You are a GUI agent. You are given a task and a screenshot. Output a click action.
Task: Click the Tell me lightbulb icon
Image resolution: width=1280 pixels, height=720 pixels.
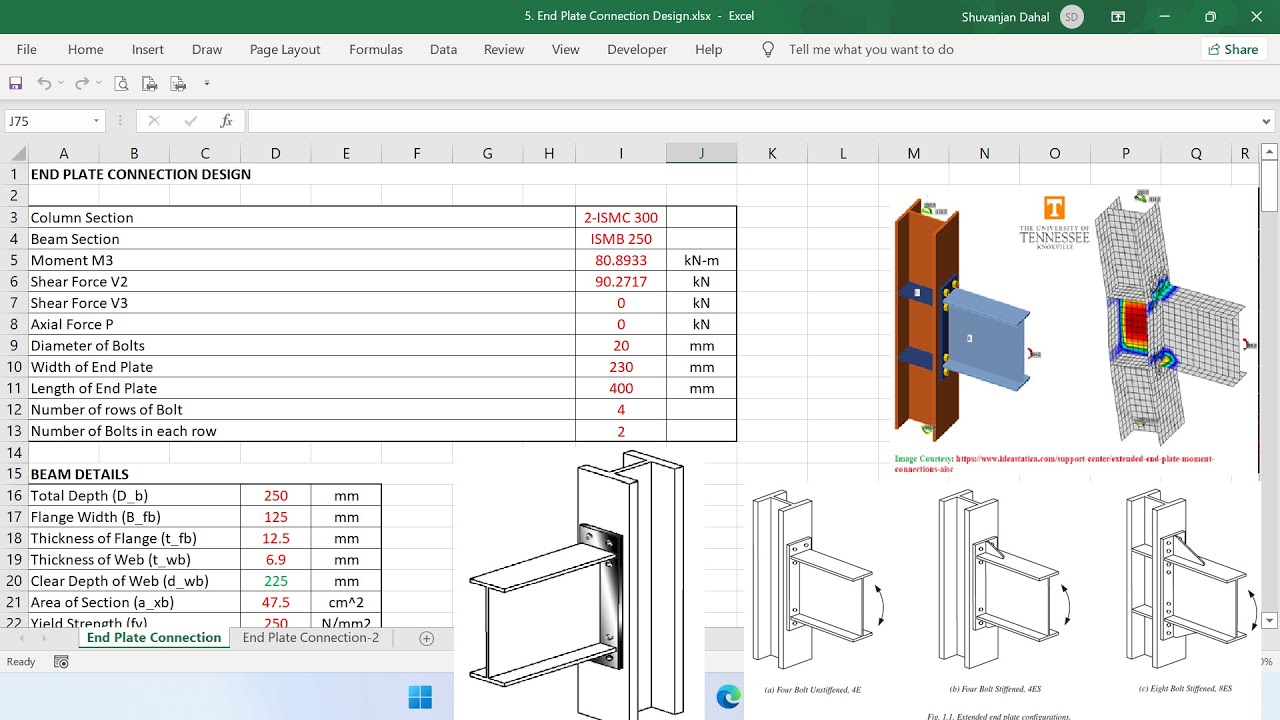click(x=768, y=49)
